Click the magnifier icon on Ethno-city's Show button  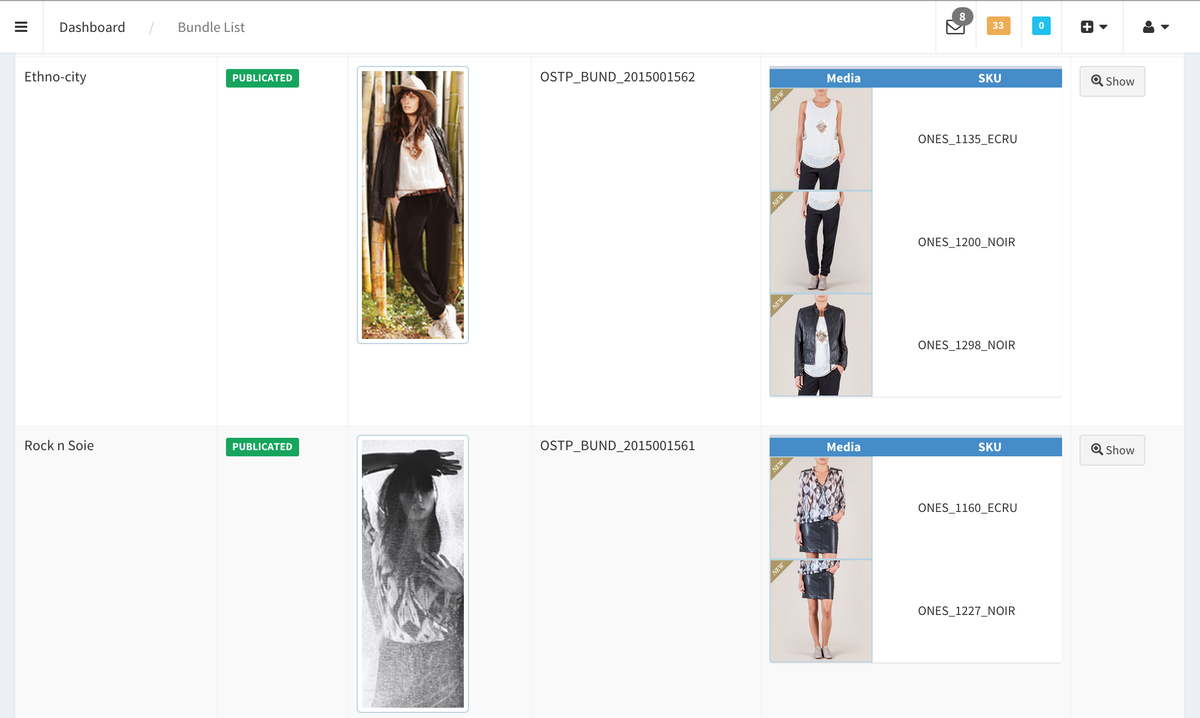tap(1097, 81)
